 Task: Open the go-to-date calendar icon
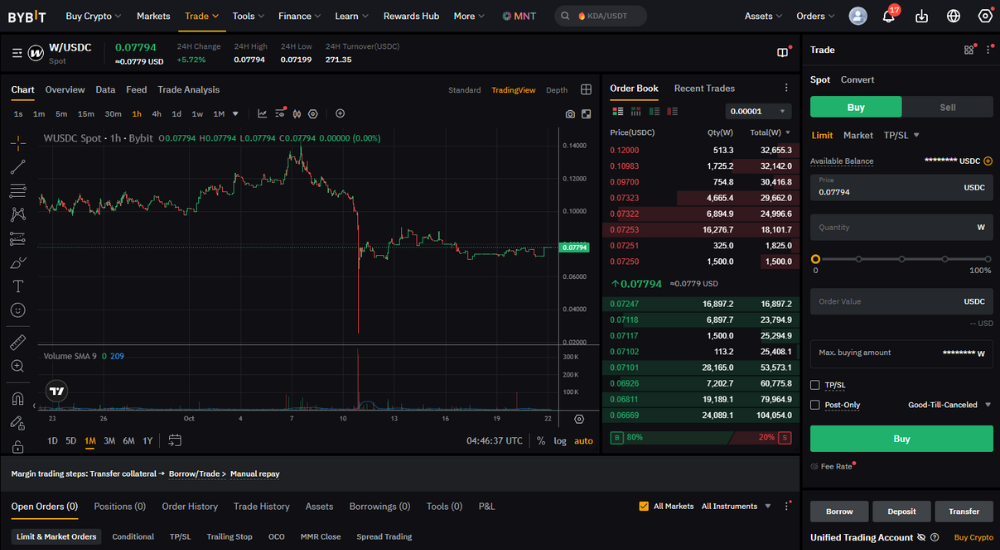click(x=175, y=440)
